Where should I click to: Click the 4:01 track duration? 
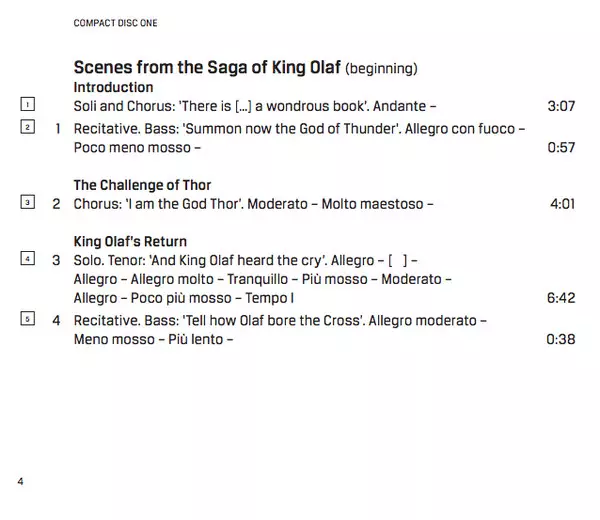tap(562, 204)
